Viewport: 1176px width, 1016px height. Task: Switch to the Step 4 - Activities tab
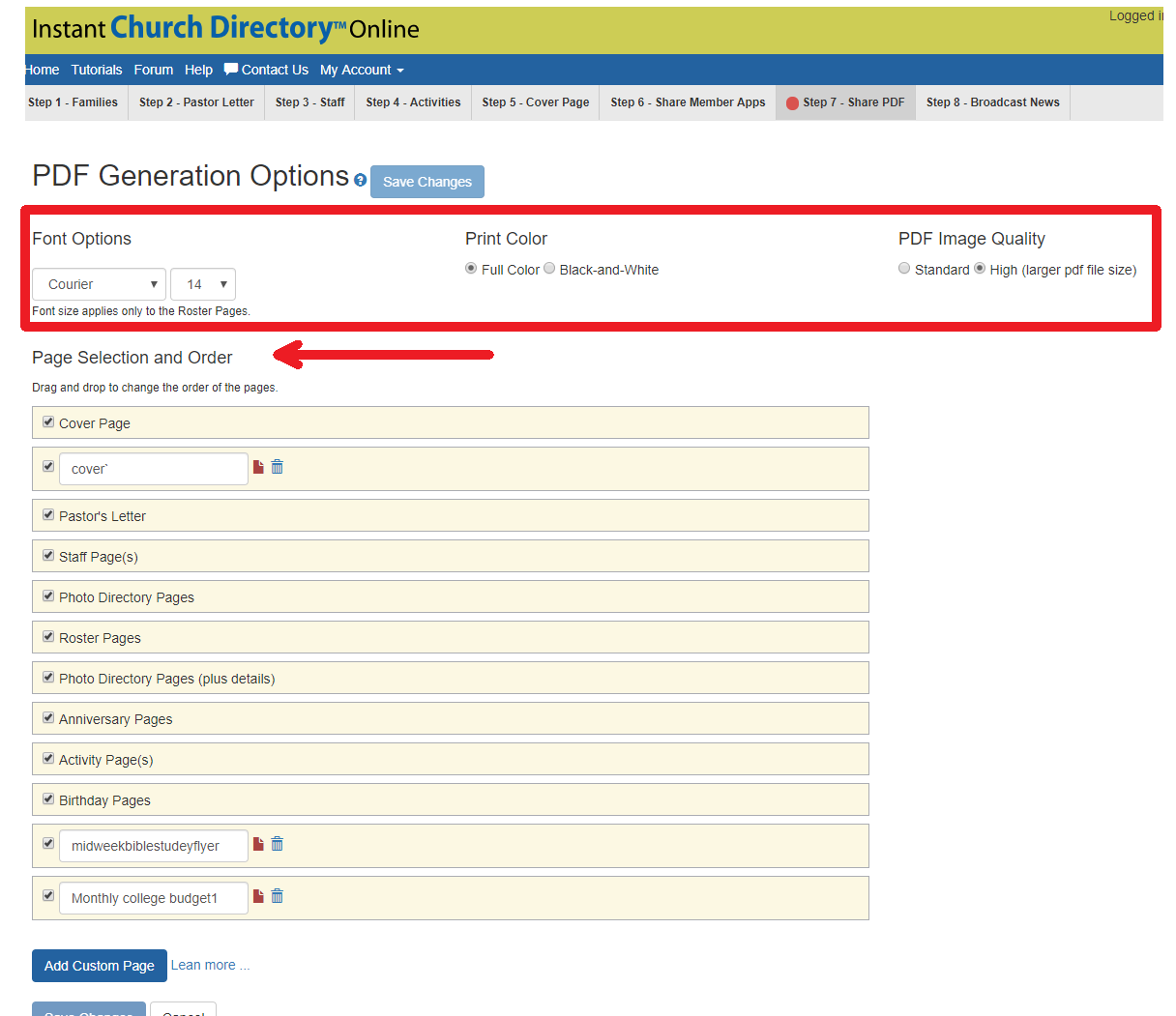tap(412, 101)
